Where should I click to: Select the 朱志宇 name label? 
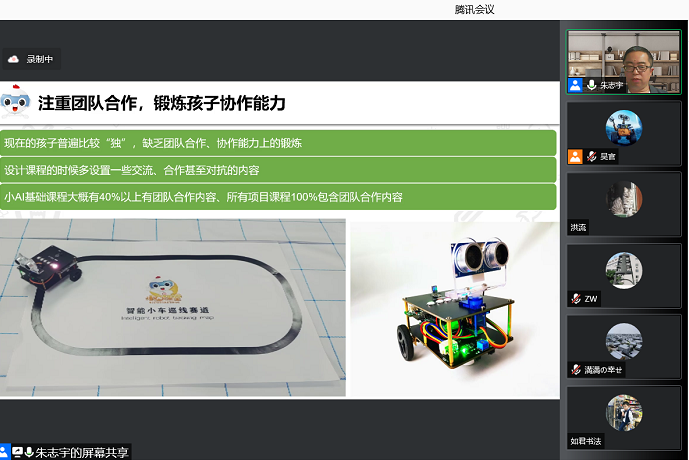tap(611, 85)
